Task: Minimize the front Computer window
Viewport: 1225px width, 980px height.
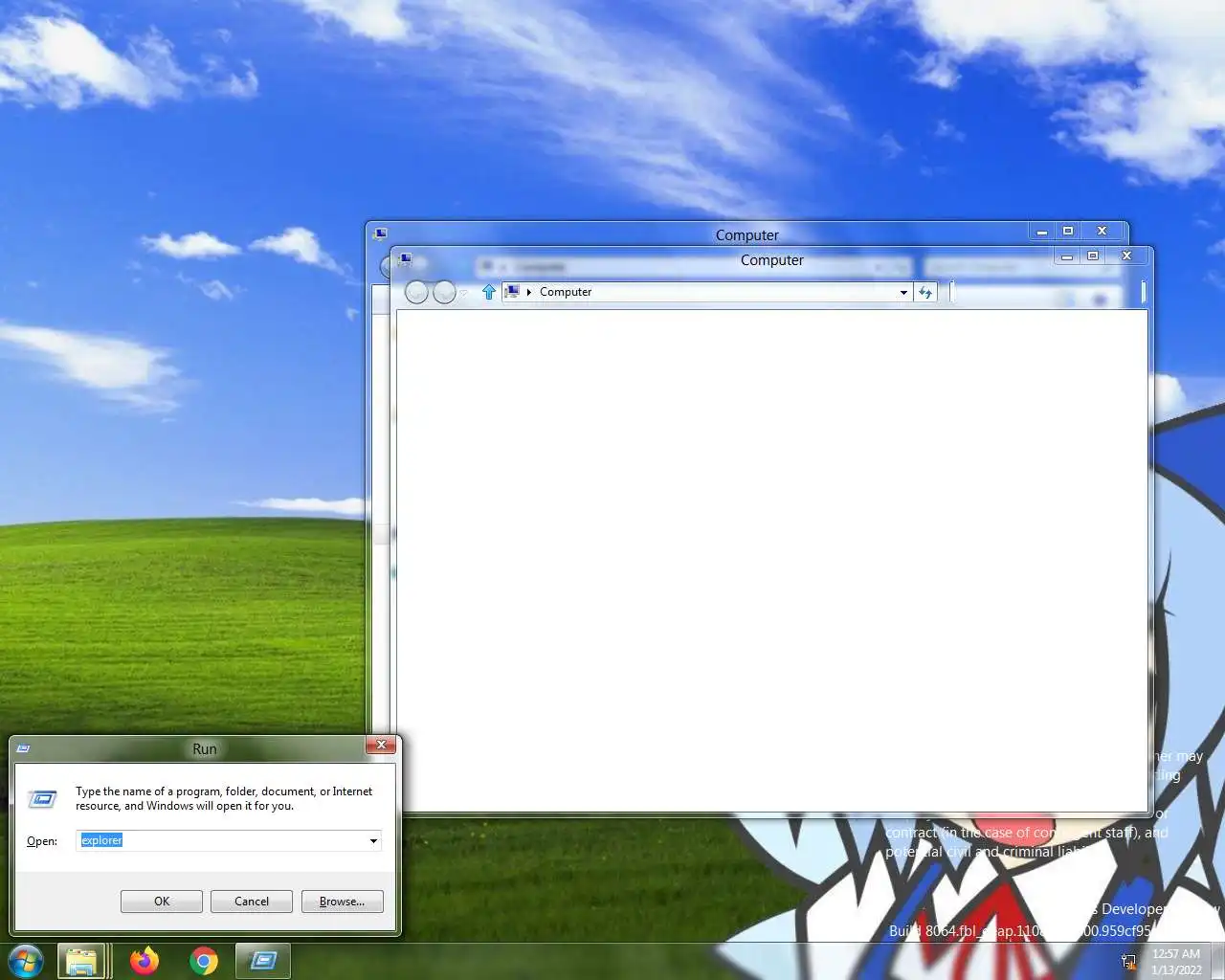Action: pos(1067,256)
